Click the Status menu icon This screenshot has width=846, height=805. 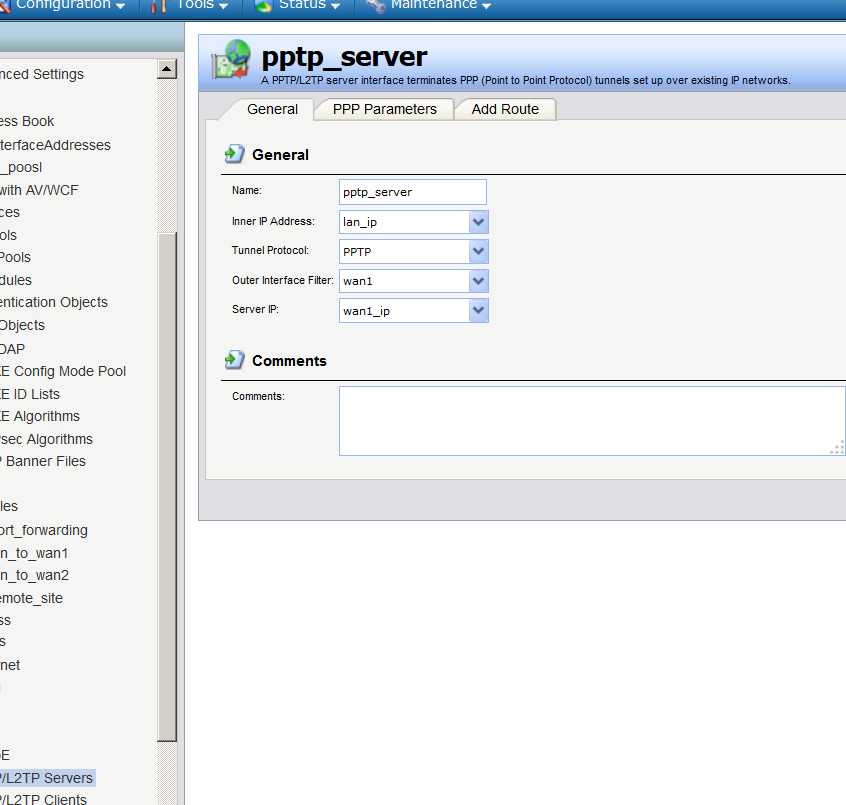coord(264,5)
